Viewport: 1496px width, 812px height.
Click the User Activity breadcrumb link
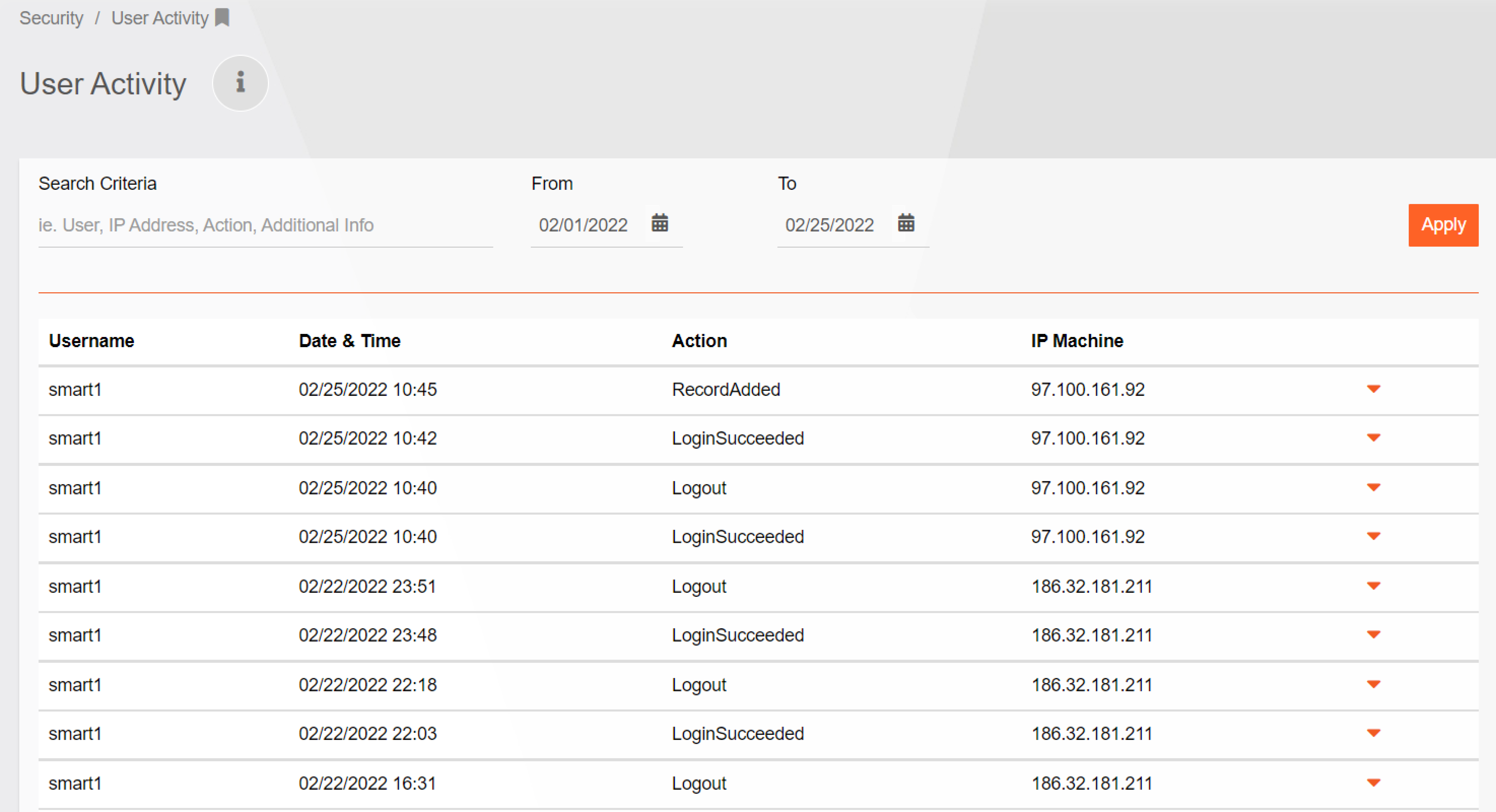click(160, 18)
